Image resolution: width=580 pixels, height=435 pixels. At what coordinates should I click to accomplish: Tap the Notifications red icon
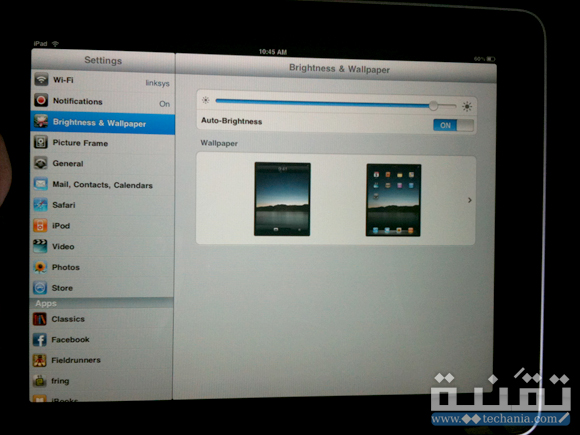pyautogui.click(x=41, y=100)
